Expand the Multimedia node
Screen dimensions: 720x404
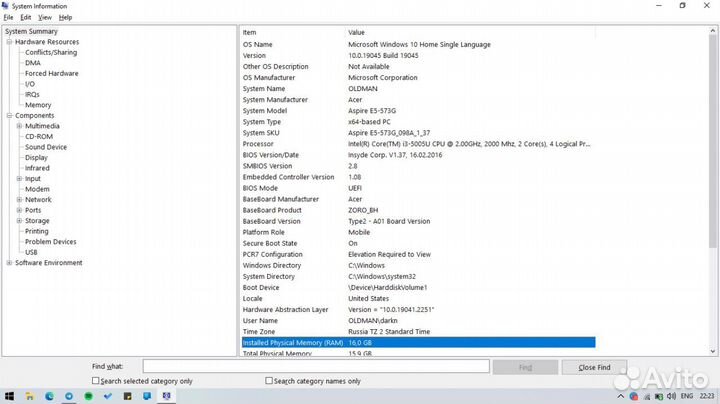(19, 126)
